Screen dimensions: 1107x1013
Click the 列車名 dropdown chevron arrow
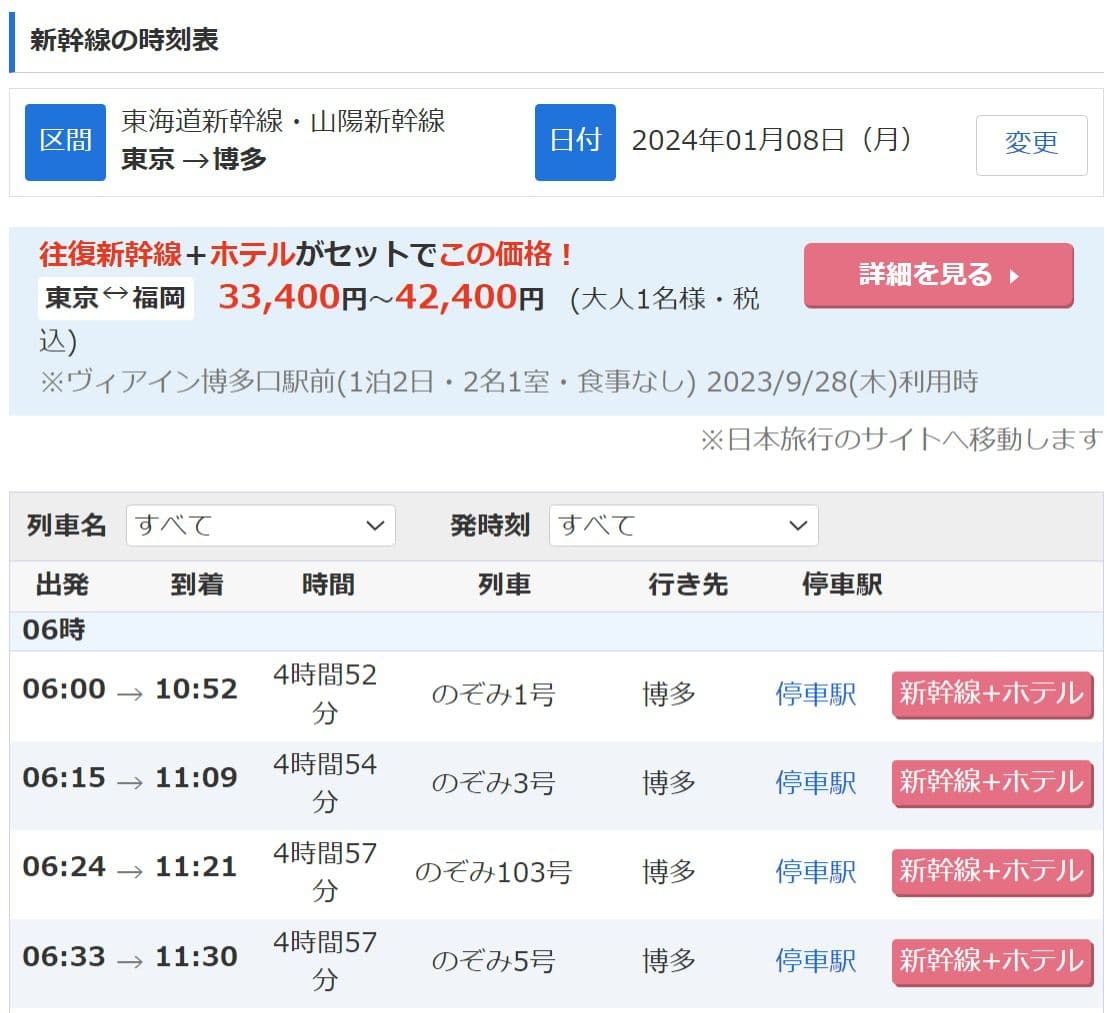(375, 525)
